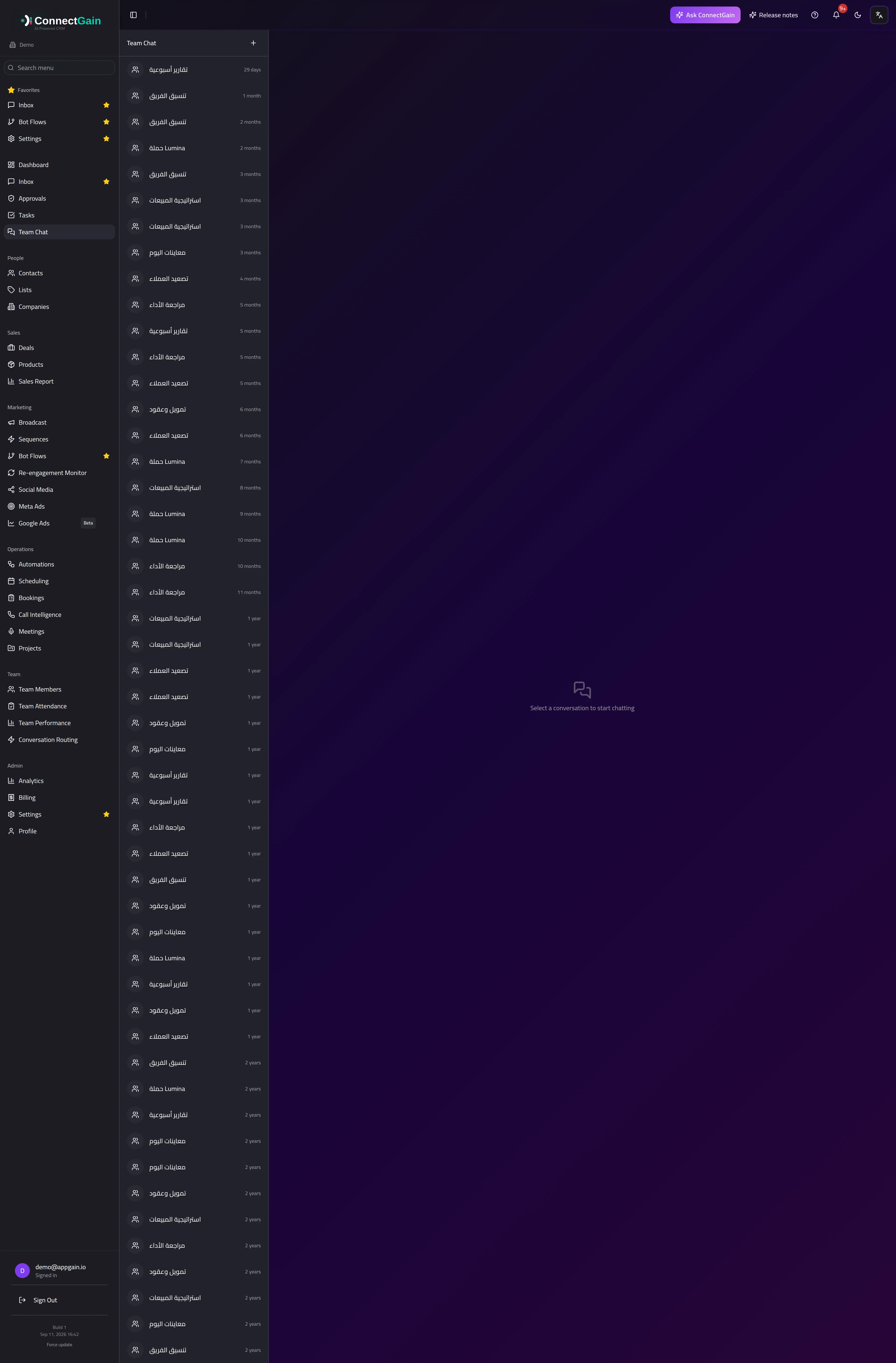The width and height of the screenshot is (896, 1363).
Task: Open the chat dated 29 days
Action: (x=194, y=70)
